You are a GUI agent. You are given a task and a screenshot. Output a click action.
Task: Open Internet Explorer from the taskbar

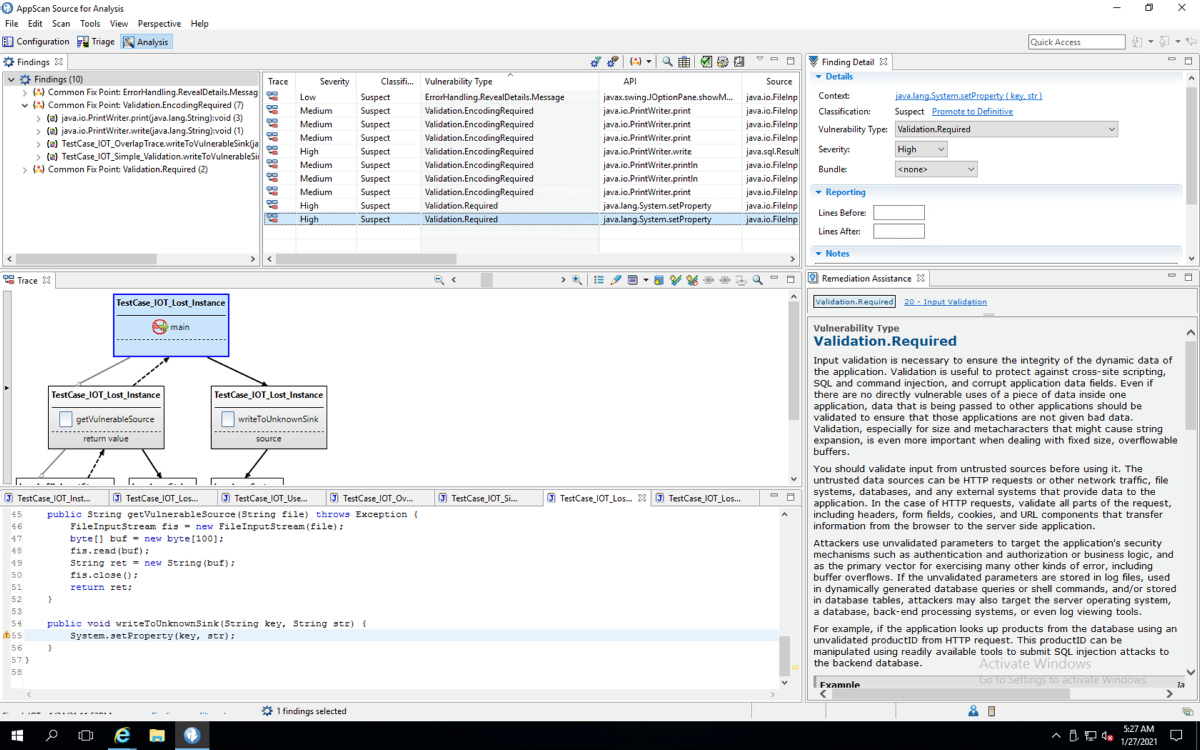(x=122, y=736)
